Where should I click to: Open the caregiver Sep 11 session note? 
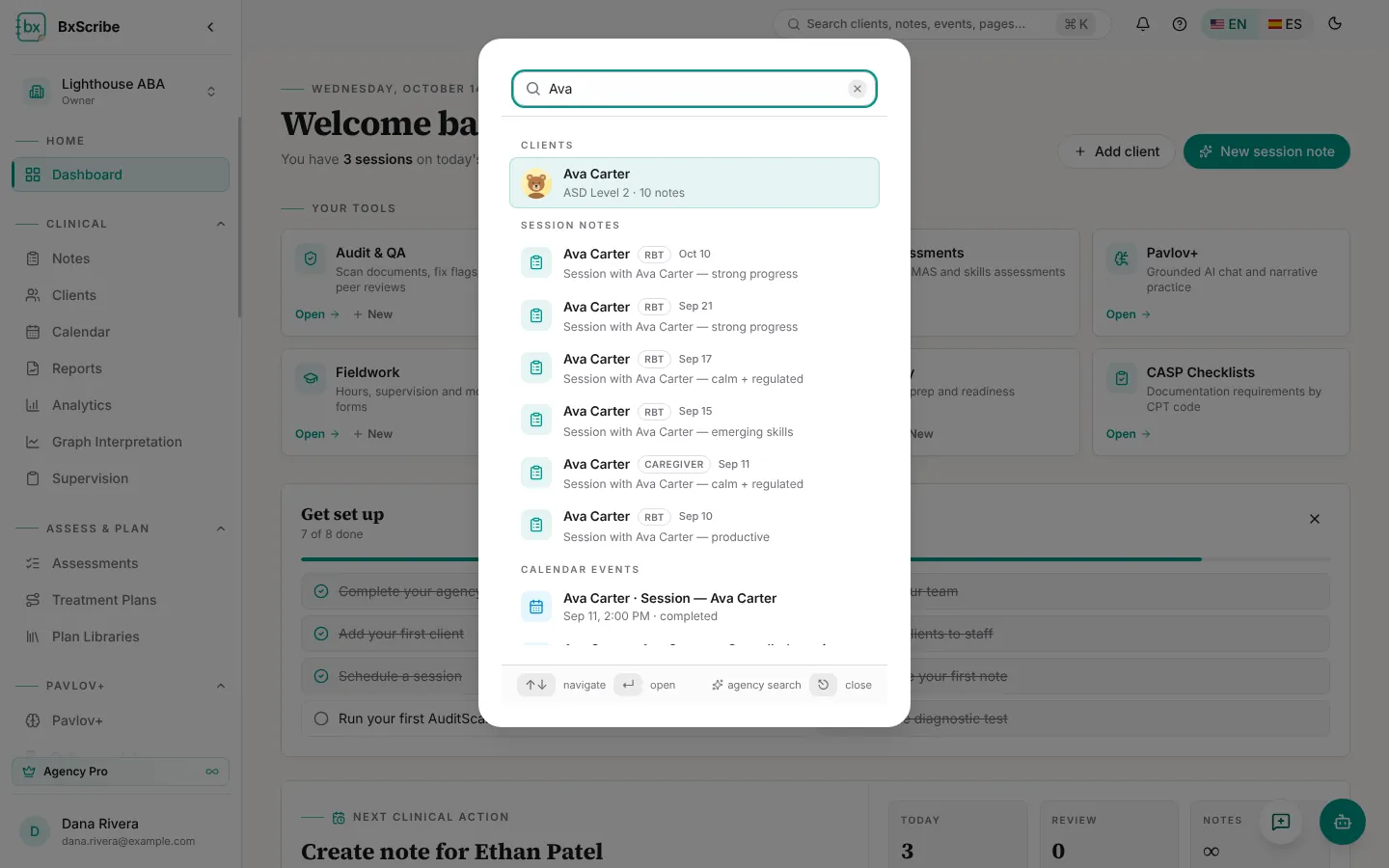[x=694, y=474]
